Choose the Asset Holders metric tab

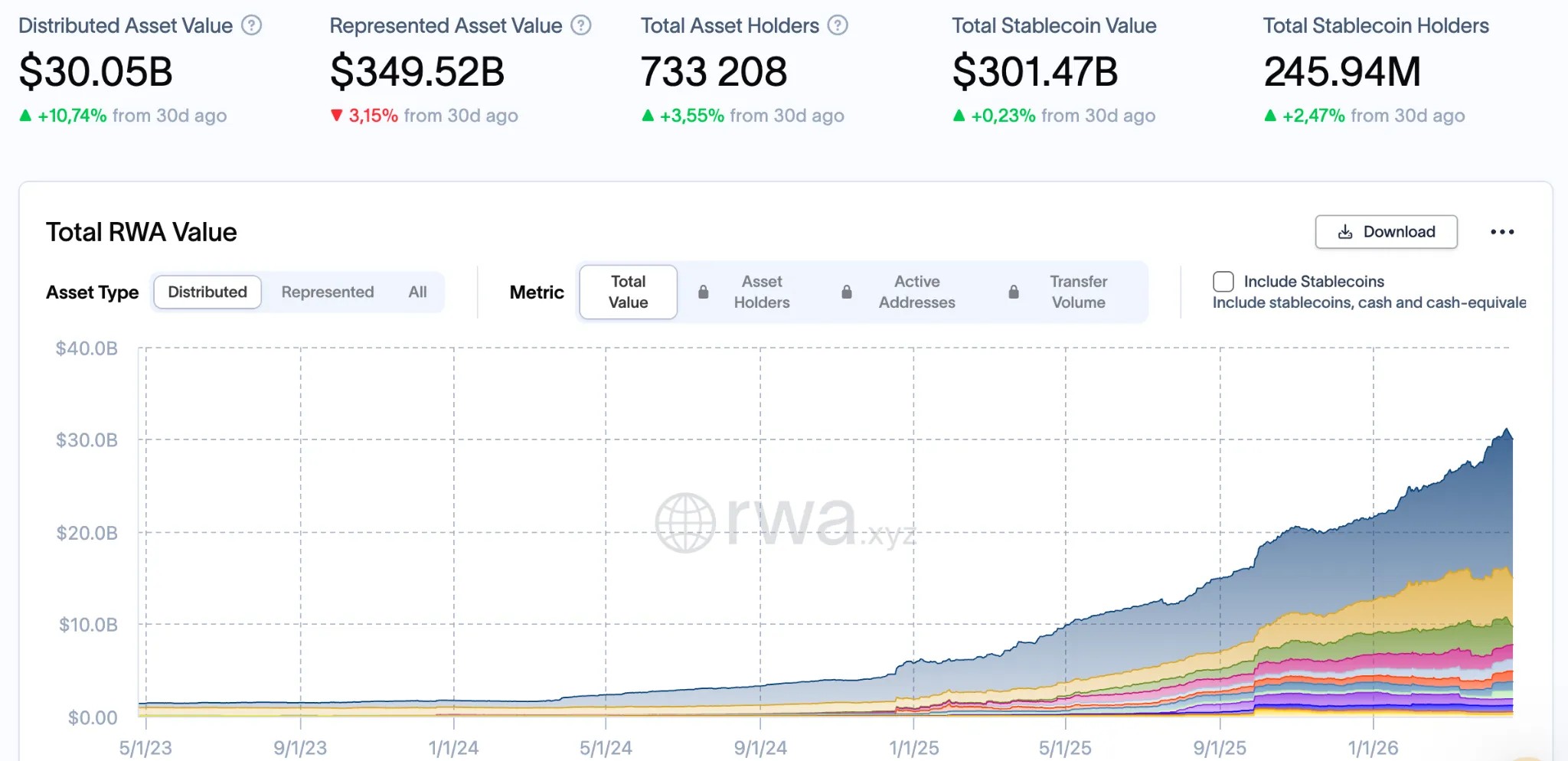click(761, 292)
